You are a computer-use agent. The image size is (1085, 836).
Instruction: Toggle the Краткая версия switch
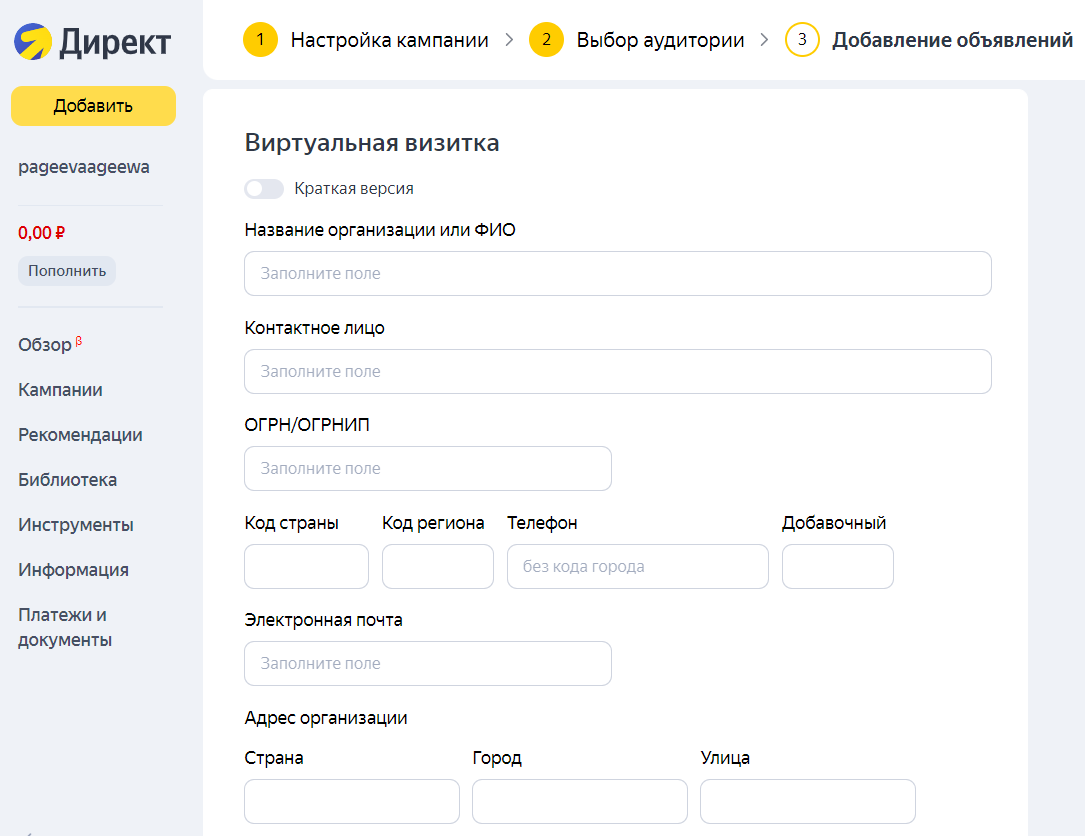(x=264, y=188)
